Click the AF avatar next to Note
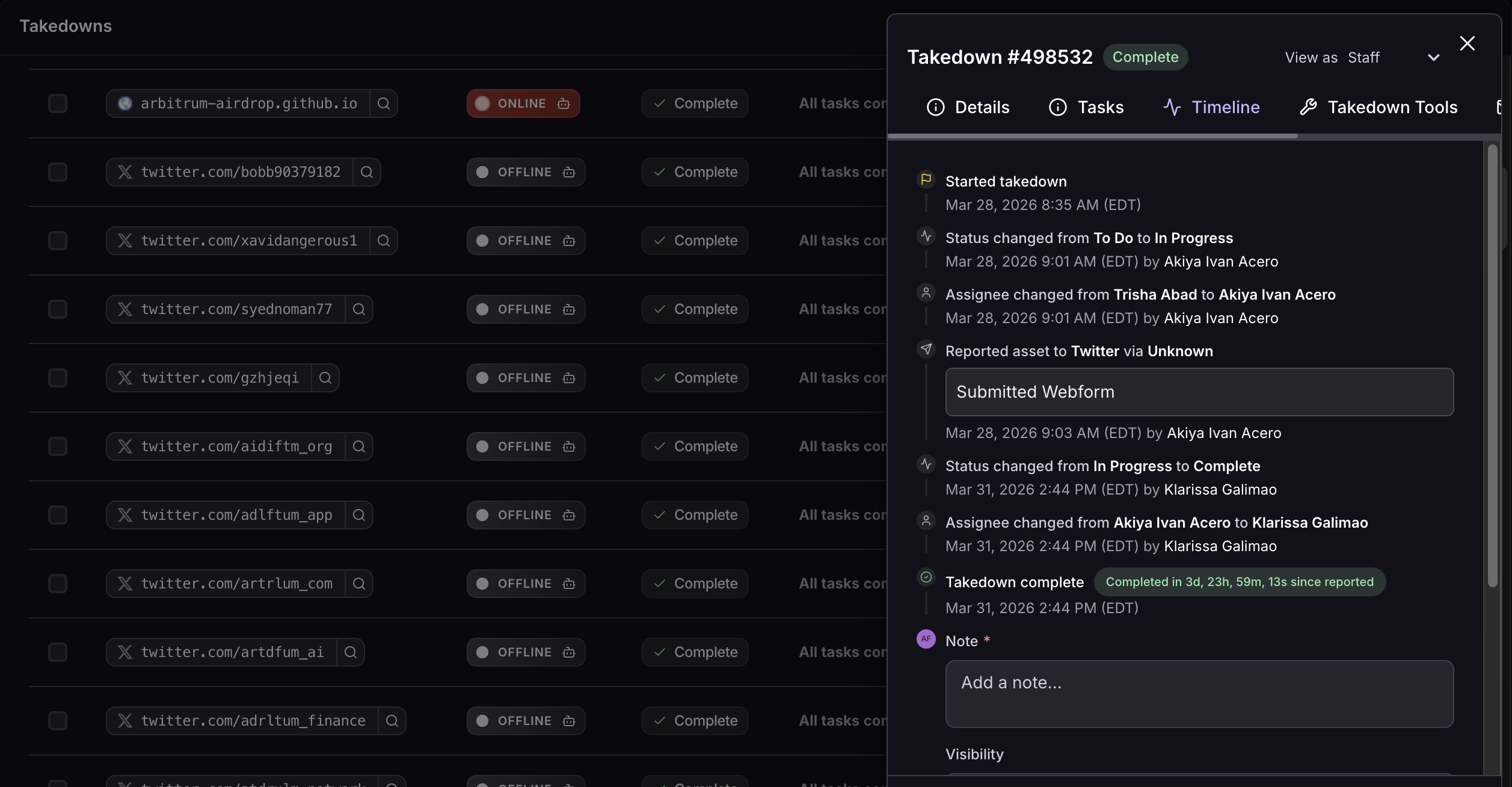 click(x=926, y=639)
